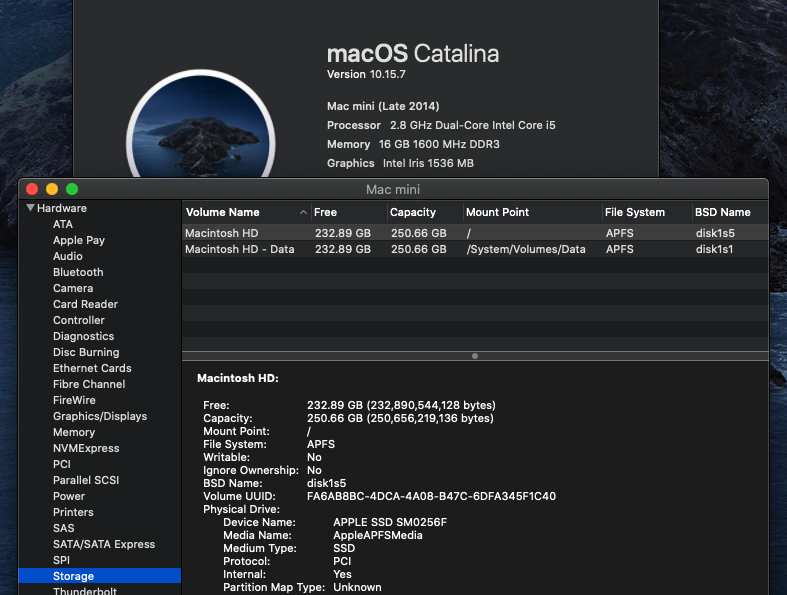Show Memory hardware details
787x595 pixels.
pyautogui.click(x=74, y=432)
